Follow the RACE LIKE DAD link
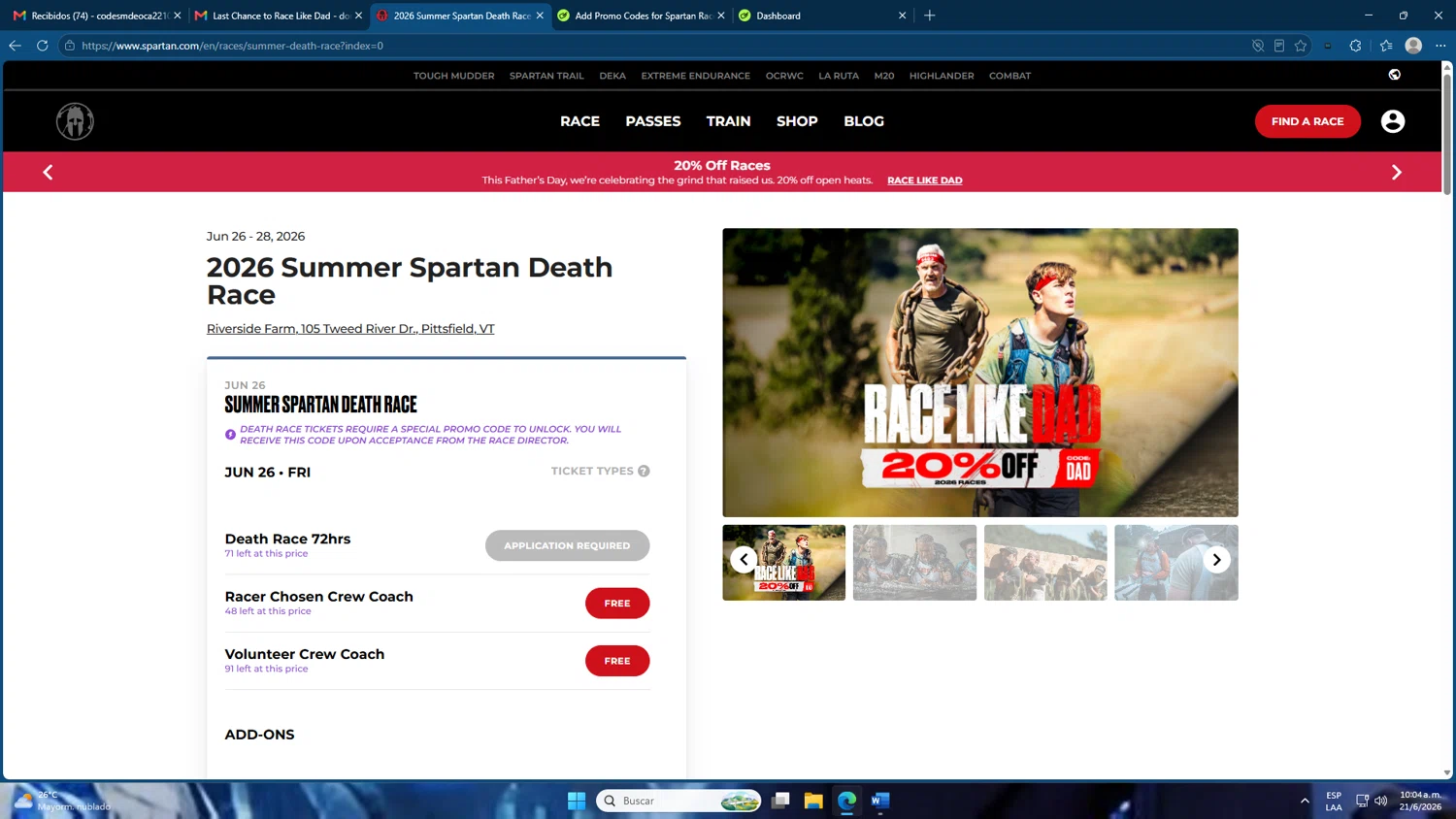The width and height of the screenshot is (1456, 819). pos(925,180)
